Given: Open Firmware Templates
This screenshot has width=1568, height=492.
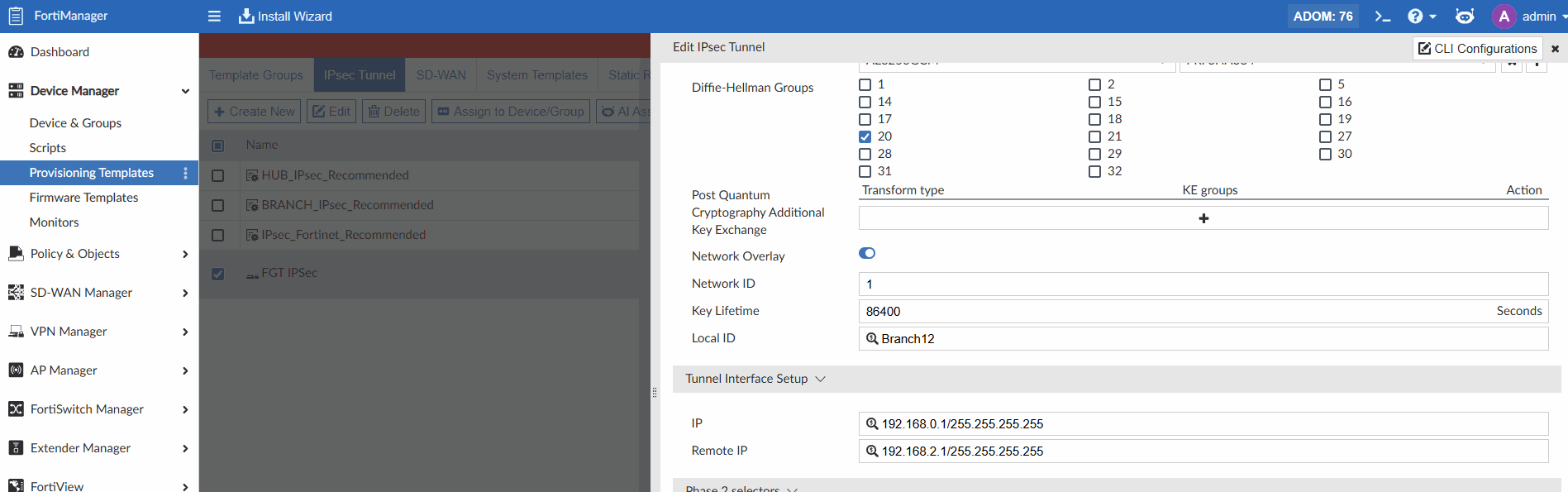Looking at the screenshot, I should (x=83, y=198).
